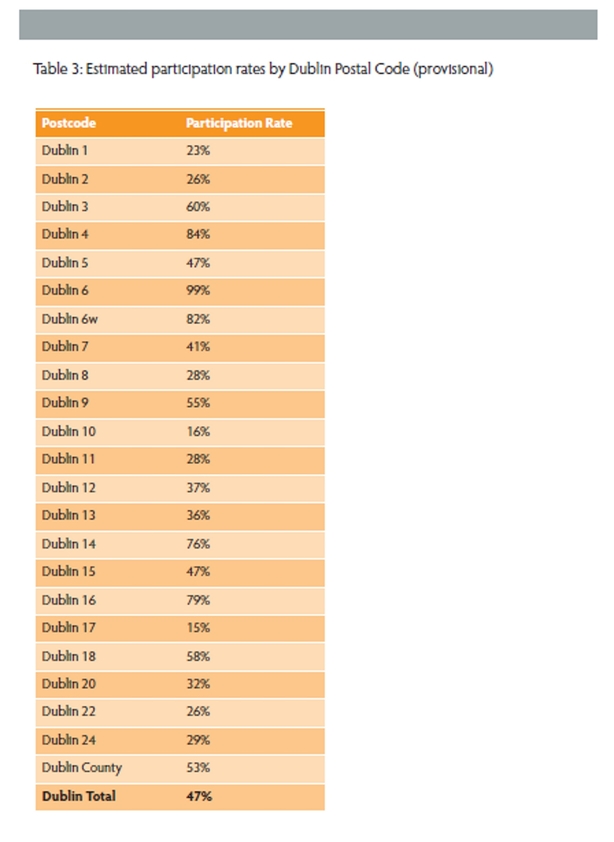Click the 99% participation rate value
The image size is (614, 842).
pos(198,291)
